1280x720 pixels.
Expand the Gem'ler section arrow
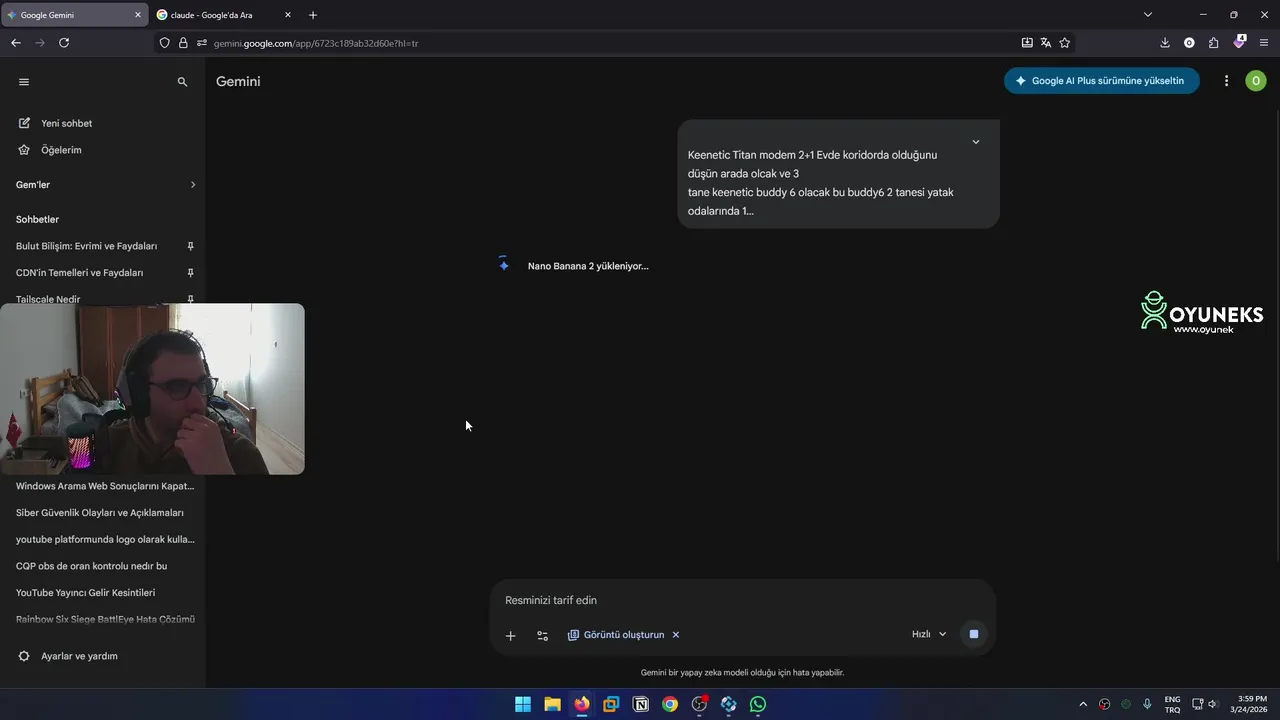click(x=193, y=185)
